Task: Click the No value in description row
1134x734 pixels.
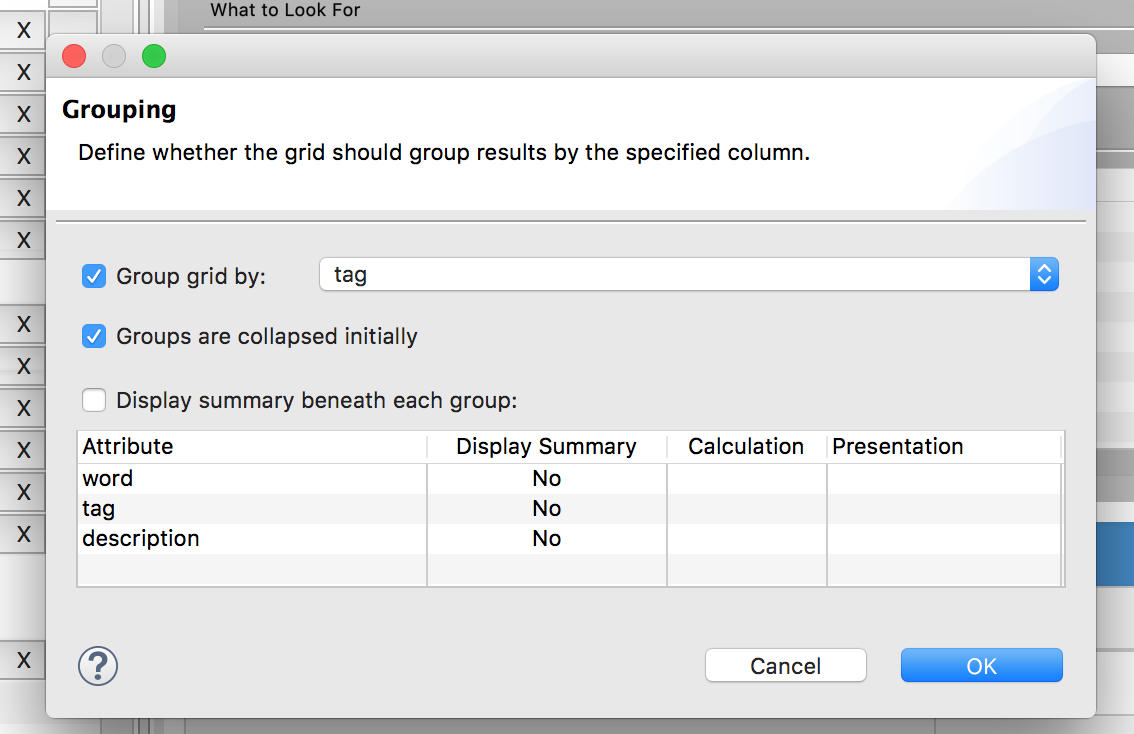Action: point(547,539)
